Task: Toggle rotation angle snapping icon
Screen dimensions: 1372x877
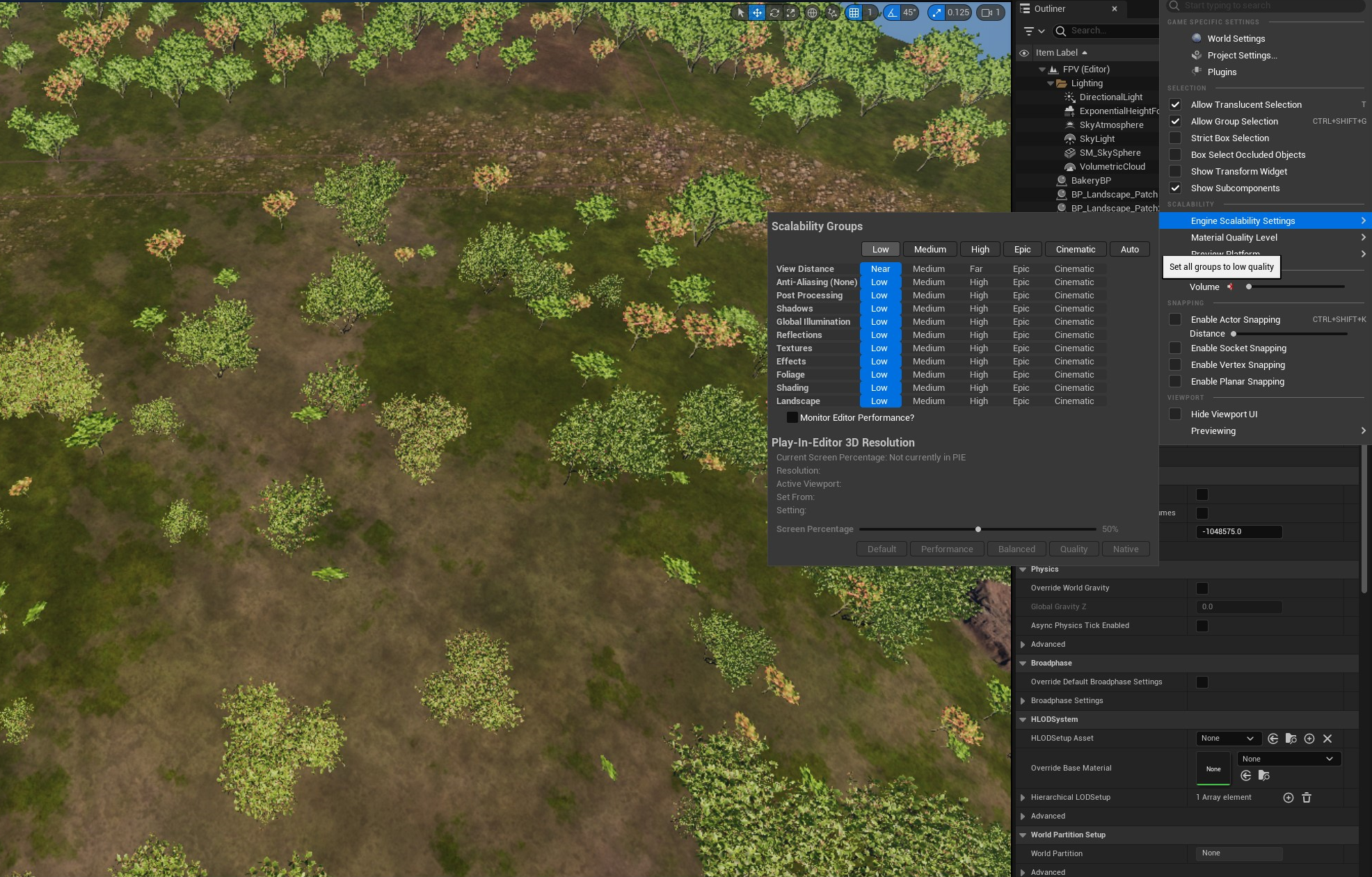Action: click(x=892, y=13)
